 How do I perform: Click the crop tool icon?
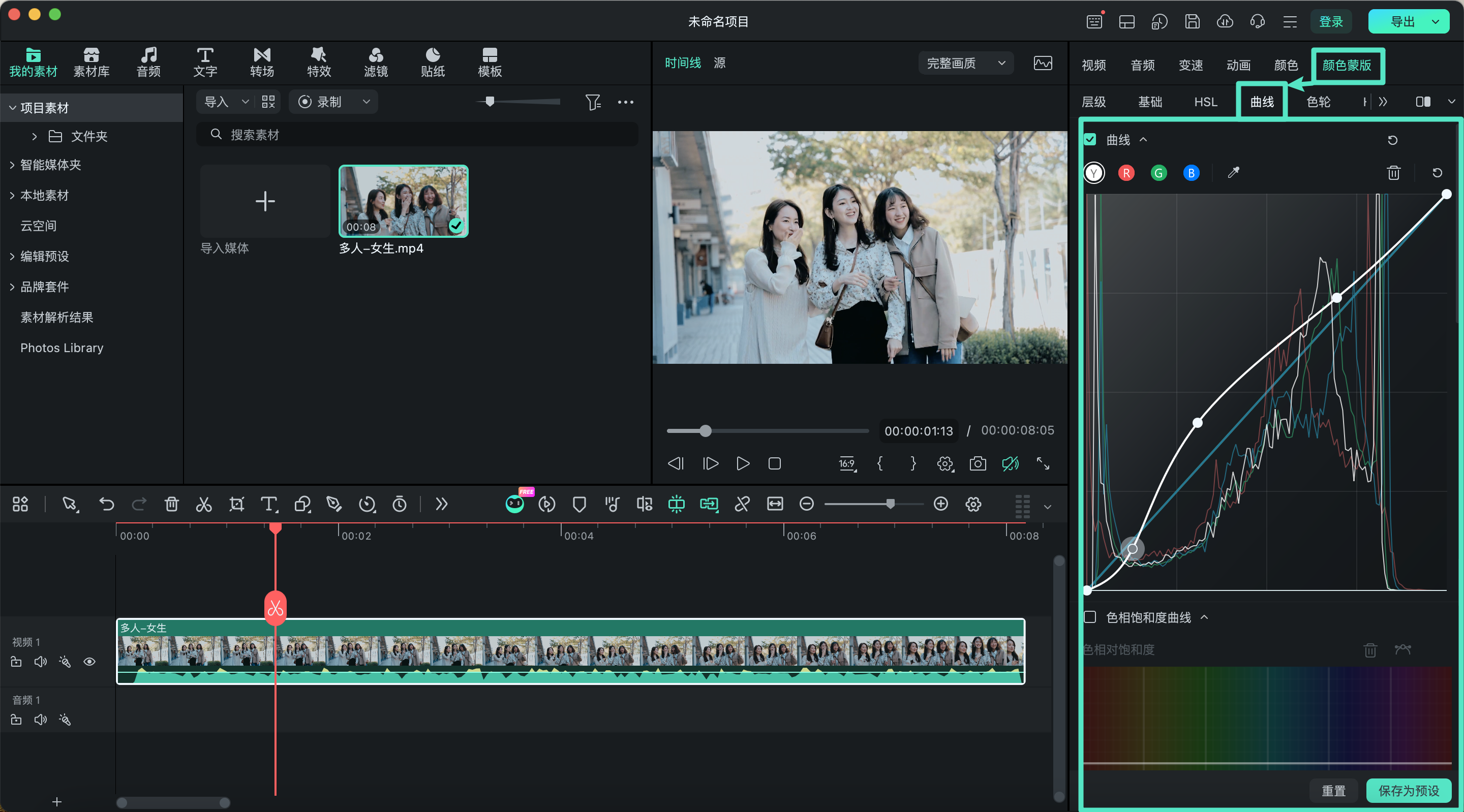(x=236, y=504)
